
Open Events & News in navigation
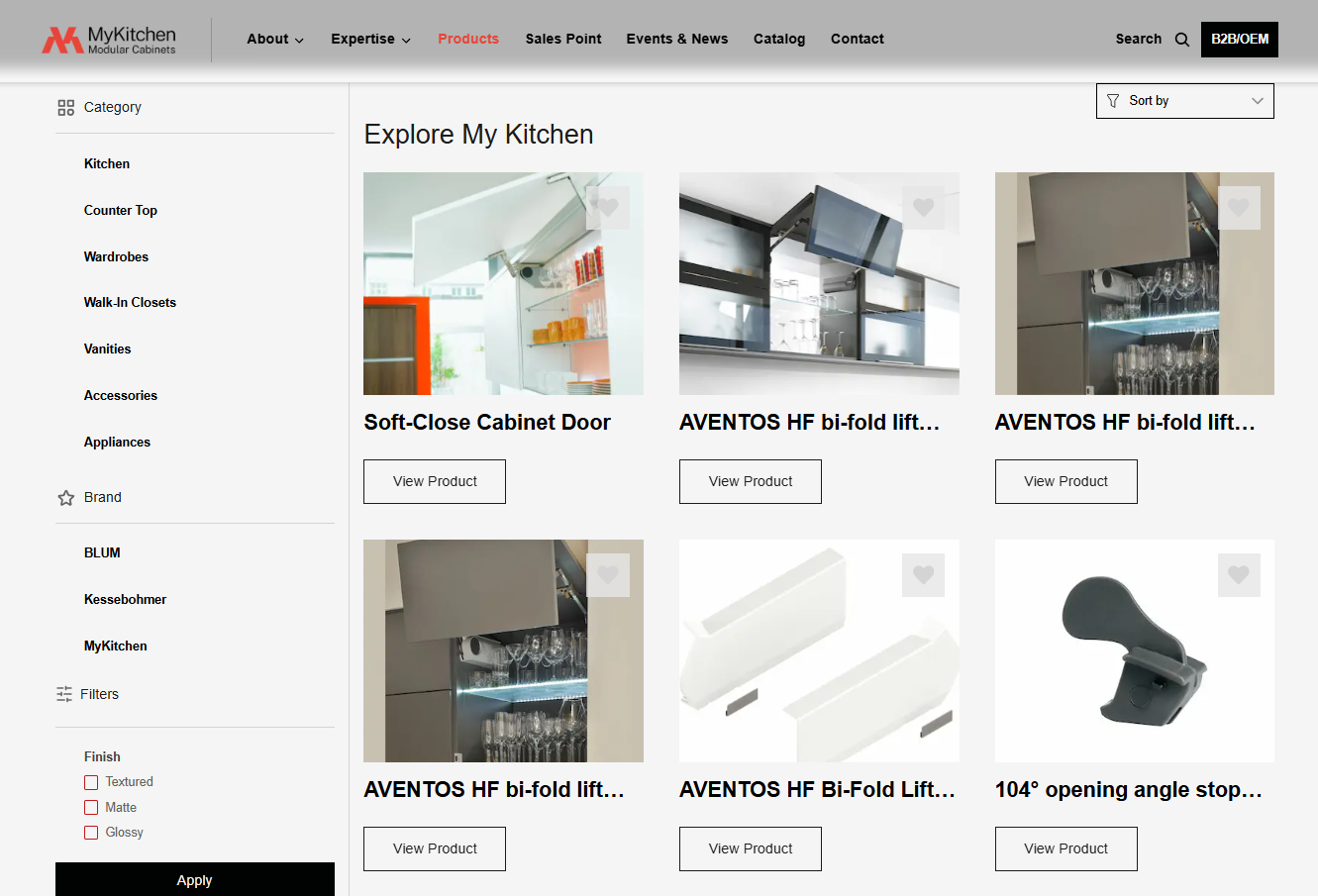tap(676, 40)
